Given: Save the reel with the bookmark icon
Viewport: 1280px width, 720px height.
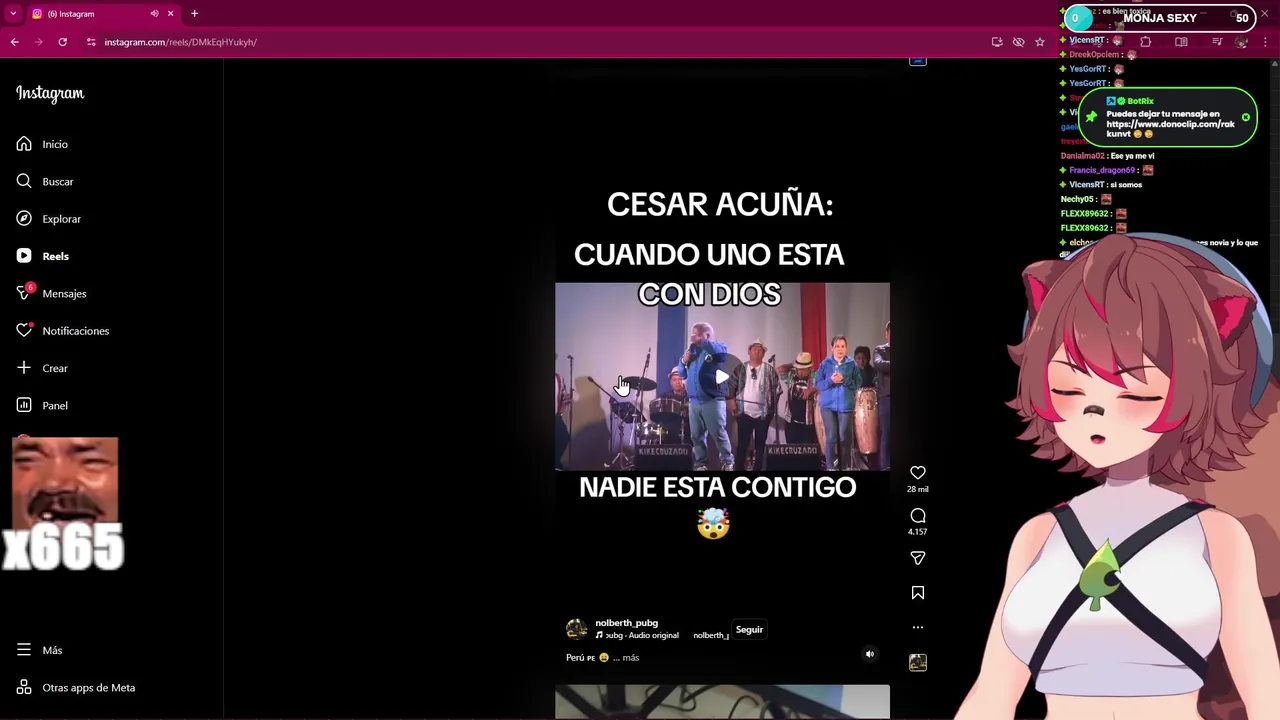Looking at the screenshot, I should click(918, 593).
